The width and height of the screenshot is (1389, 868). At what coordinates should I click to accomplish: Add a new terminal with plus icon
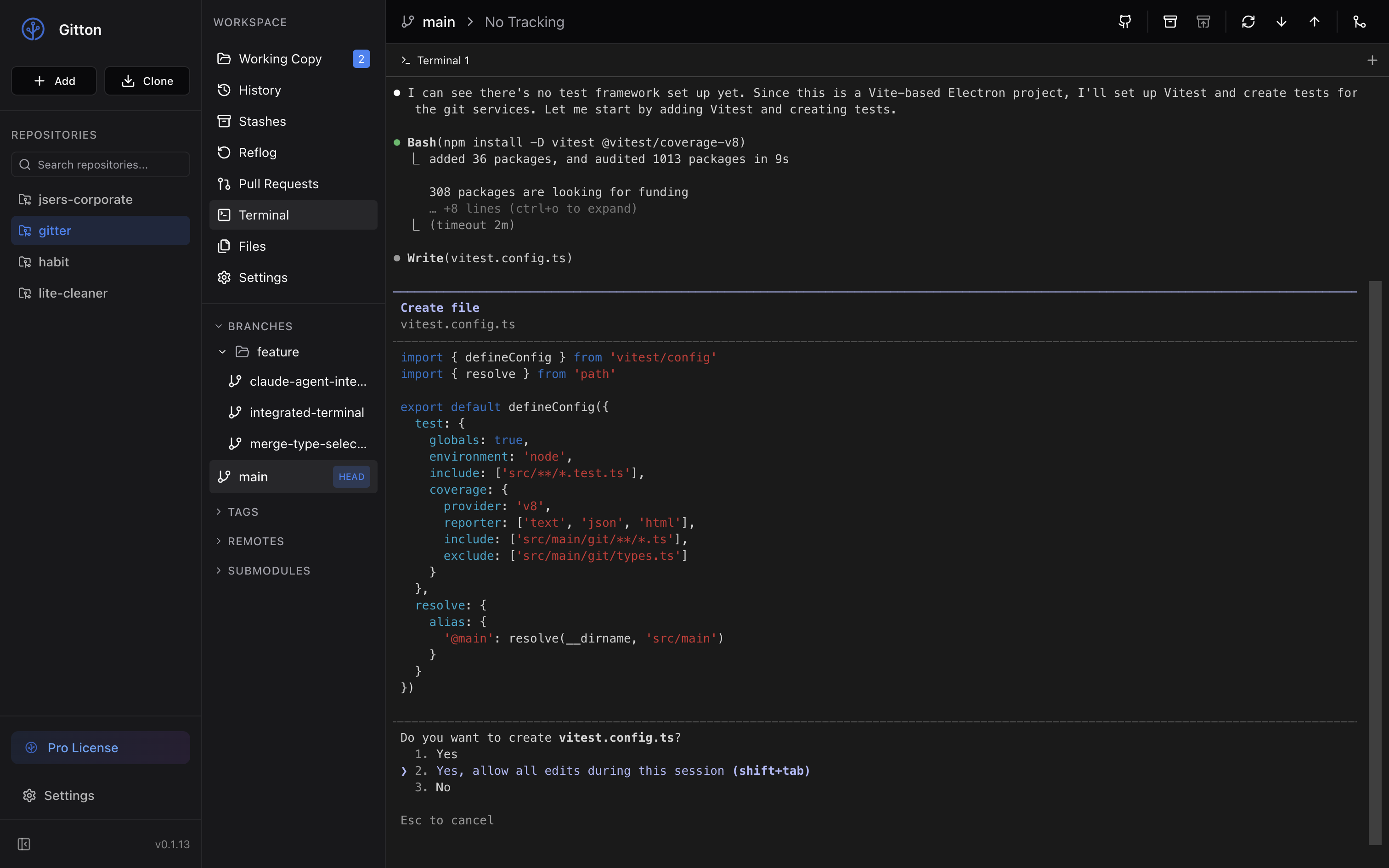1372,60
